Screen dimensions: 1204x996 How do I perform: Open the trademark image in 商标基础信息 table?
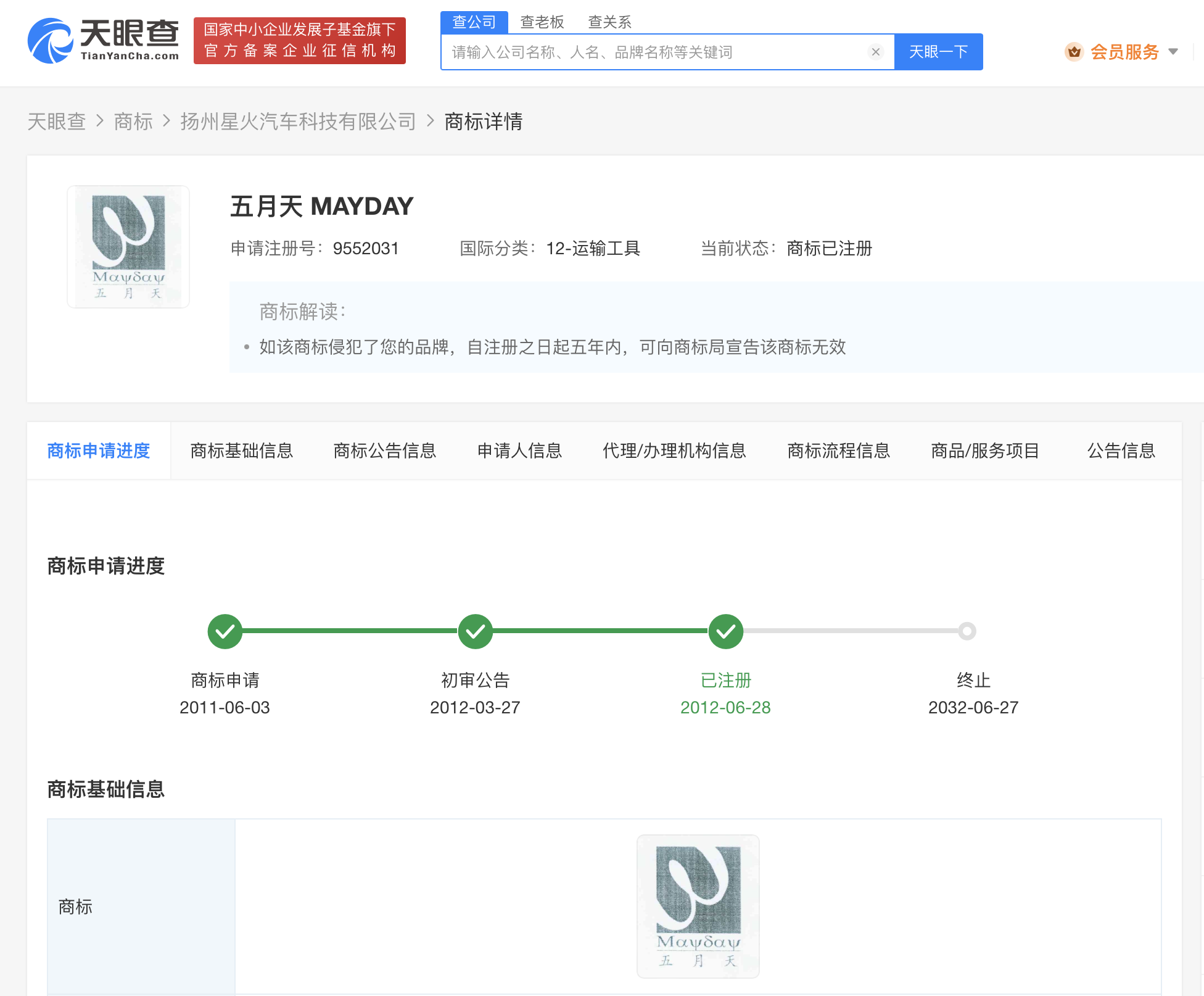pyautogui.click(x=698, y=907)
